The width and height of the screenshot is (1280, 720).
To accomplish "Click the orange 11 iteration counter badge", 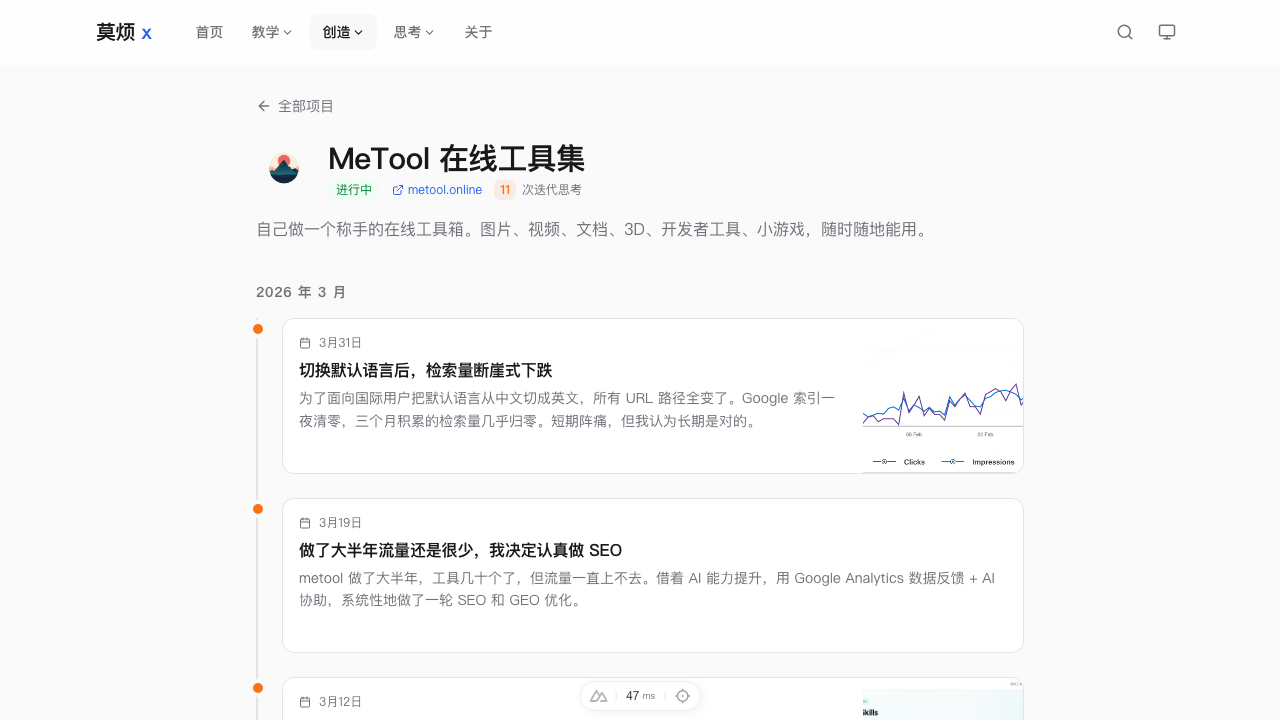I will (504, 189).
